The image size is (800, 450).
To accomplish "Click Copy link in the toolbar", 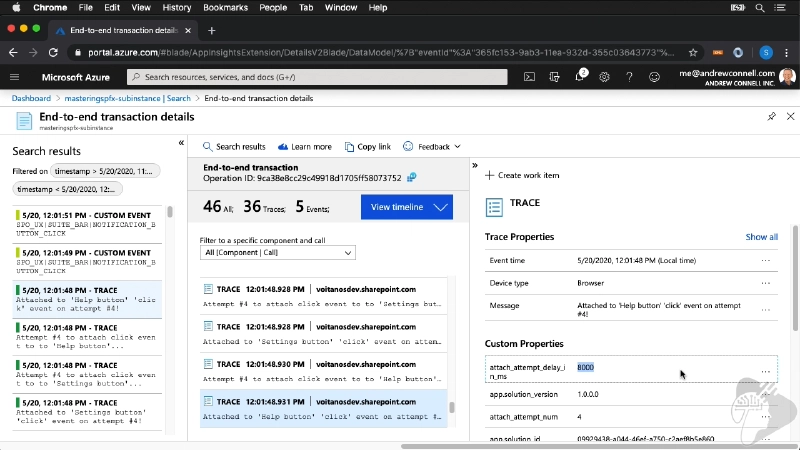I will coord(367,147).
